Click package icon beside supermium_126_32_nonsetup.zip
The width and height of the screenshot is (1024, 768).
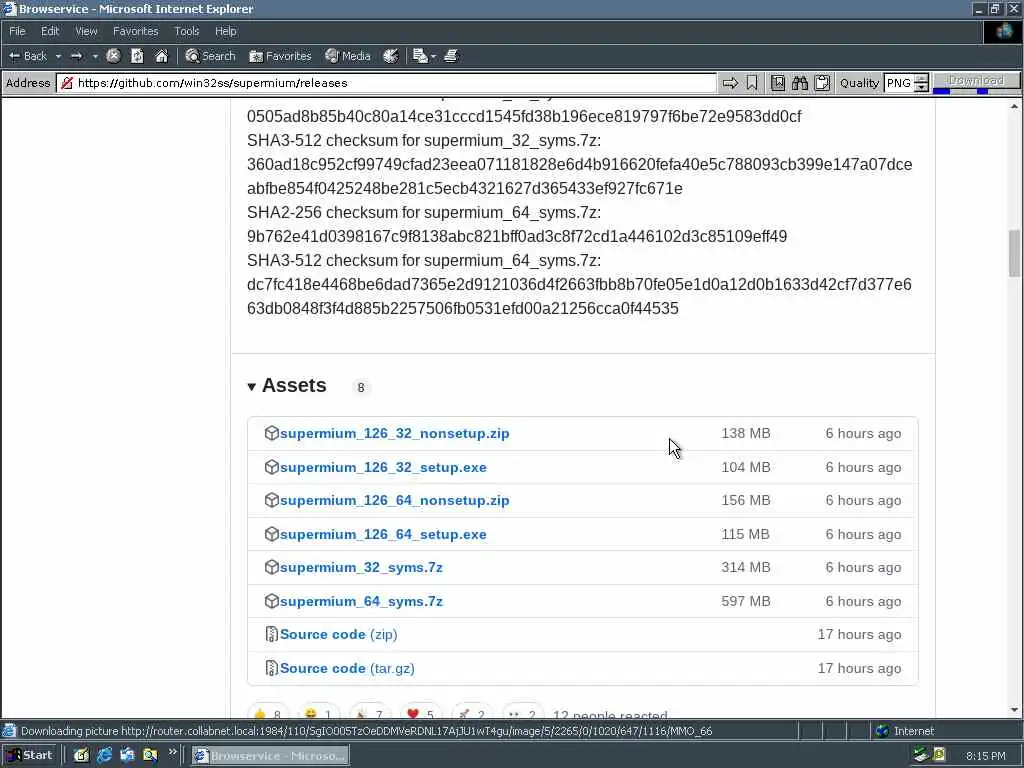tap(272, 433)
